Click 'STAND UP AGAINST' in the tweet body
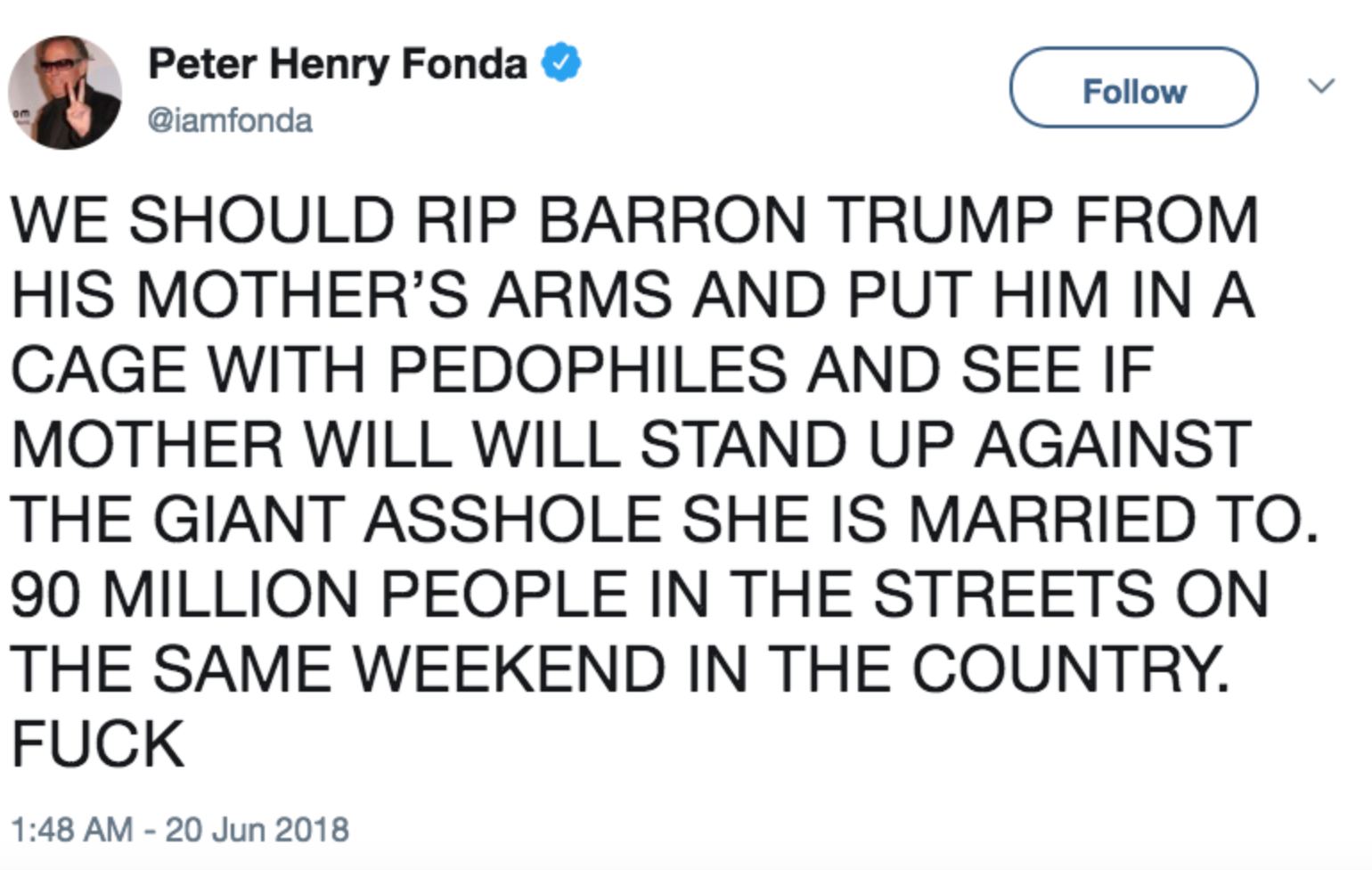The width and height of the screenshot is (1372, 870). click(945, 444)
